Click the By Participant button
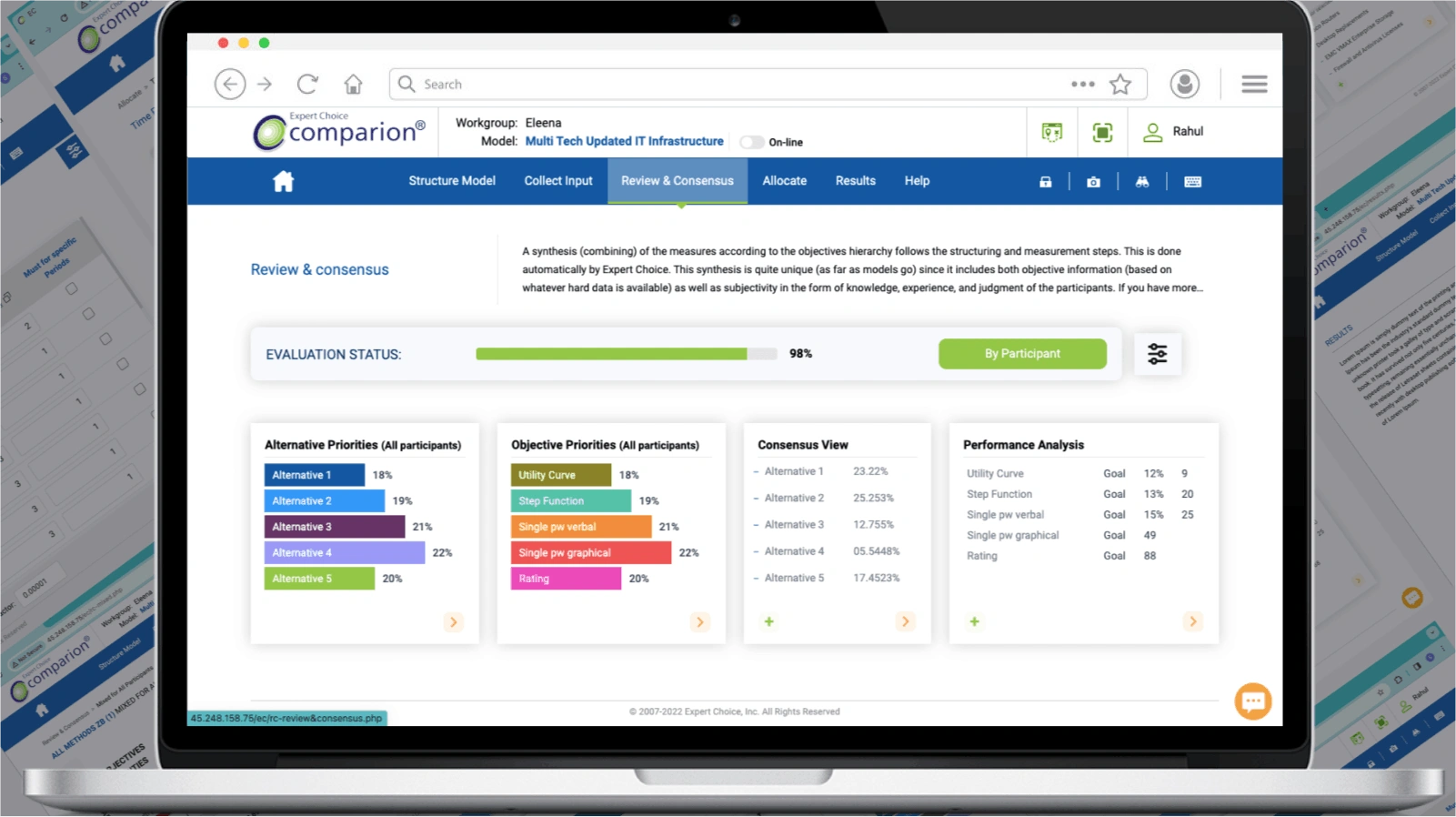 point(1022,354)
